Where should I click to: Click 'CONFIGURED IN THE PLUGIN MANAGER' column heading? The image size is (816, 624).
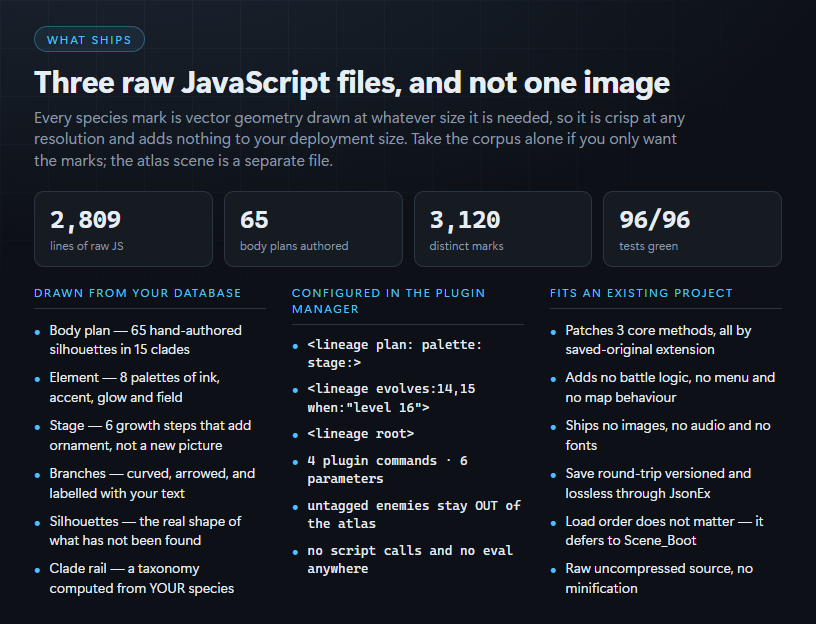pyautogui.click(x=388, y=301)
